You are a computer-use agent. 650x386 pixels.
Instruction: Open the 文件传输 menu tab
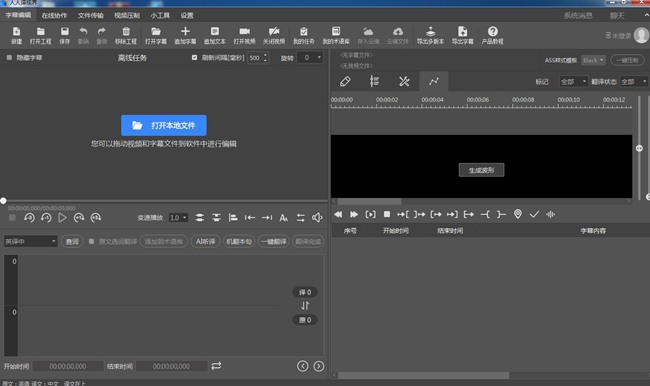(91, 15)
